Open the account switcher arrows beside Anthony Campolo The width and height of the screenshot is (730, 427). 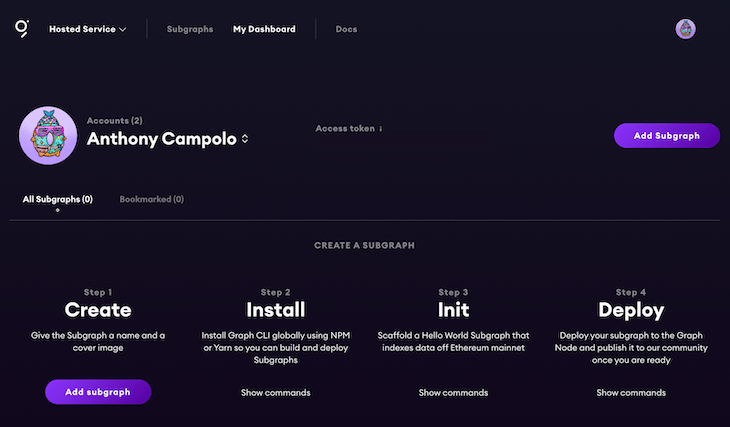click(x=245, y=139)
